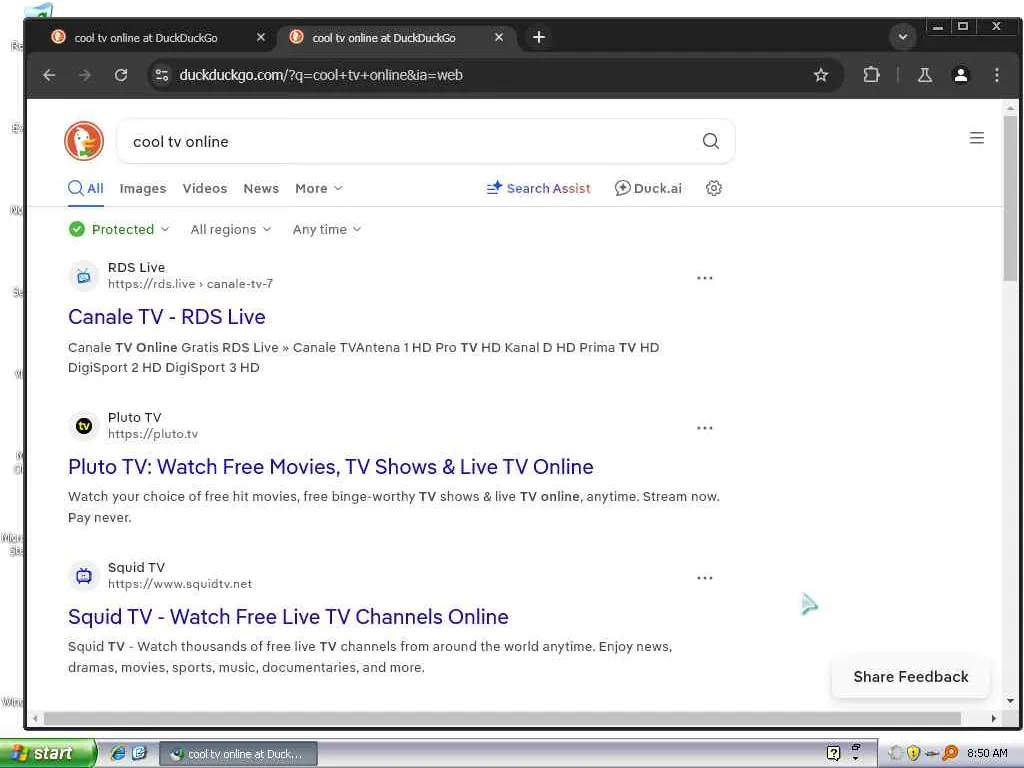Bookmark this page with the star icon
Viewport: 1024px width, 768px height.
(821, 75)
